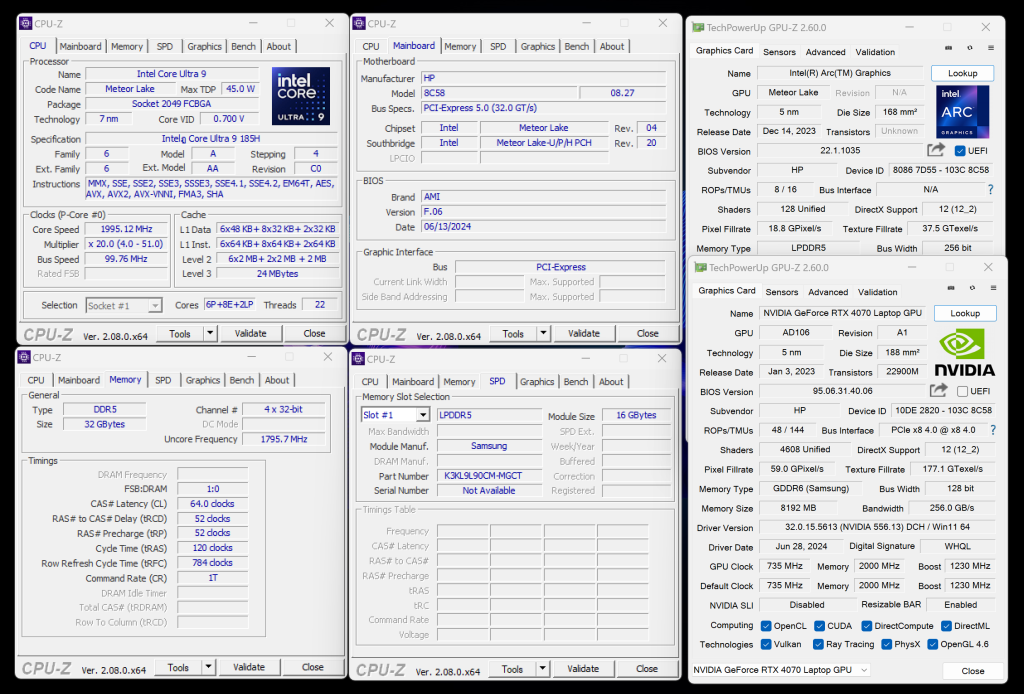Click the NVIDIA logo in GPU-Z

965,353
